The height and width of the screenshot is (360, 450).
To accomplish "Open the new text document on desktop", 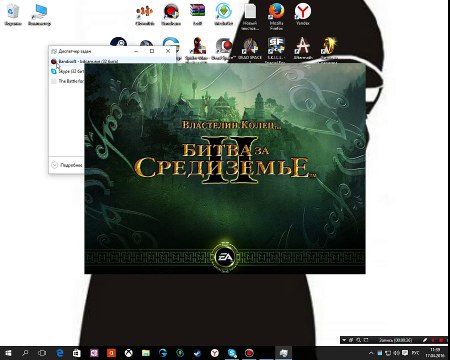I will tap(250, 17).
